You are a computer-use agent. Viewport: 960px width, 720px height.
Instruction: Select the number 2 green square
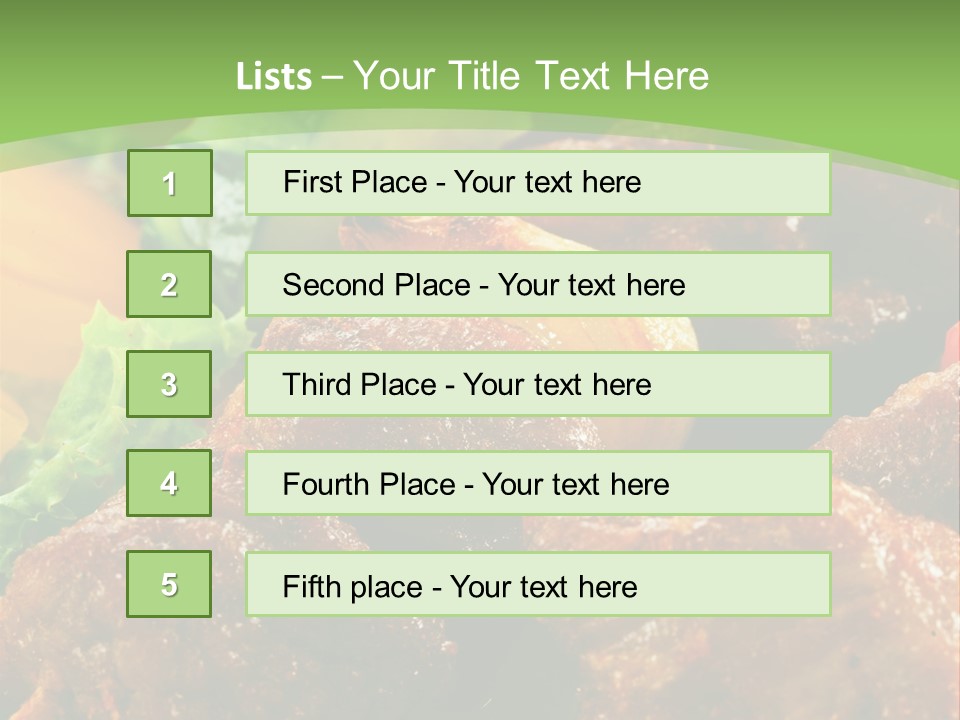point(169,284)
